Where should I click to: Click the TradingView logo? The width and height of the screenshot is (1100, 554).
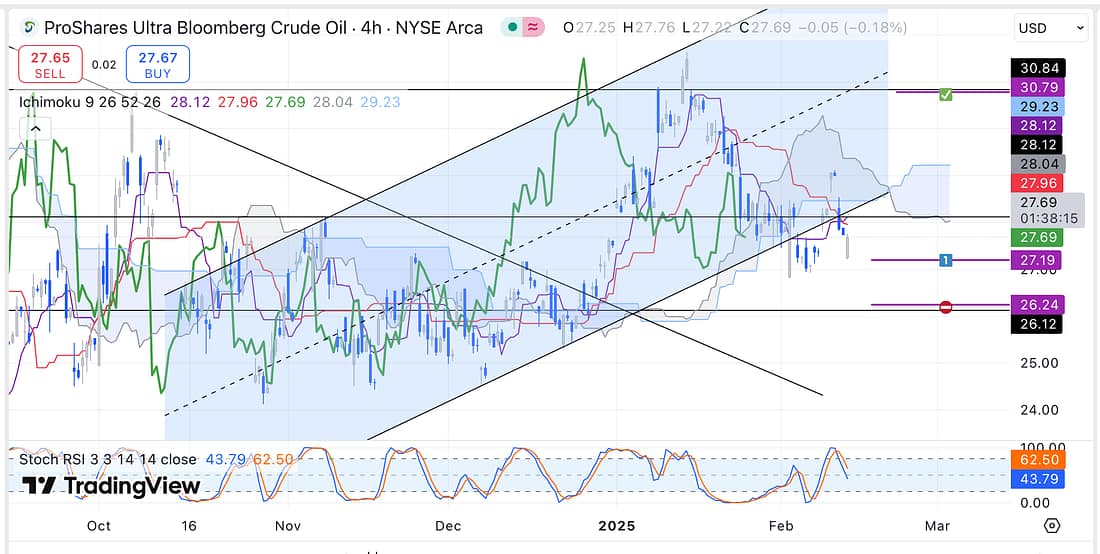[x=112, y=486]
